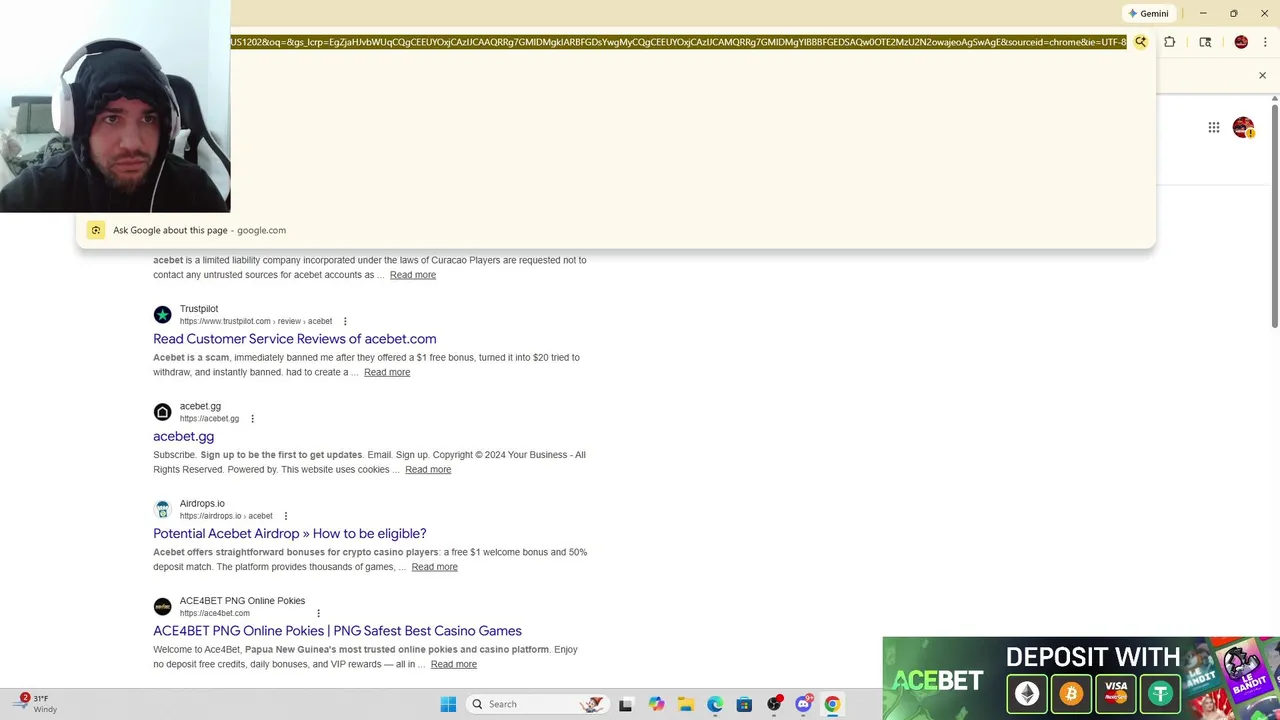Screen dimensions: 1280x720
Task: Open the Google apps grid icon
Action: point(1213,127)
